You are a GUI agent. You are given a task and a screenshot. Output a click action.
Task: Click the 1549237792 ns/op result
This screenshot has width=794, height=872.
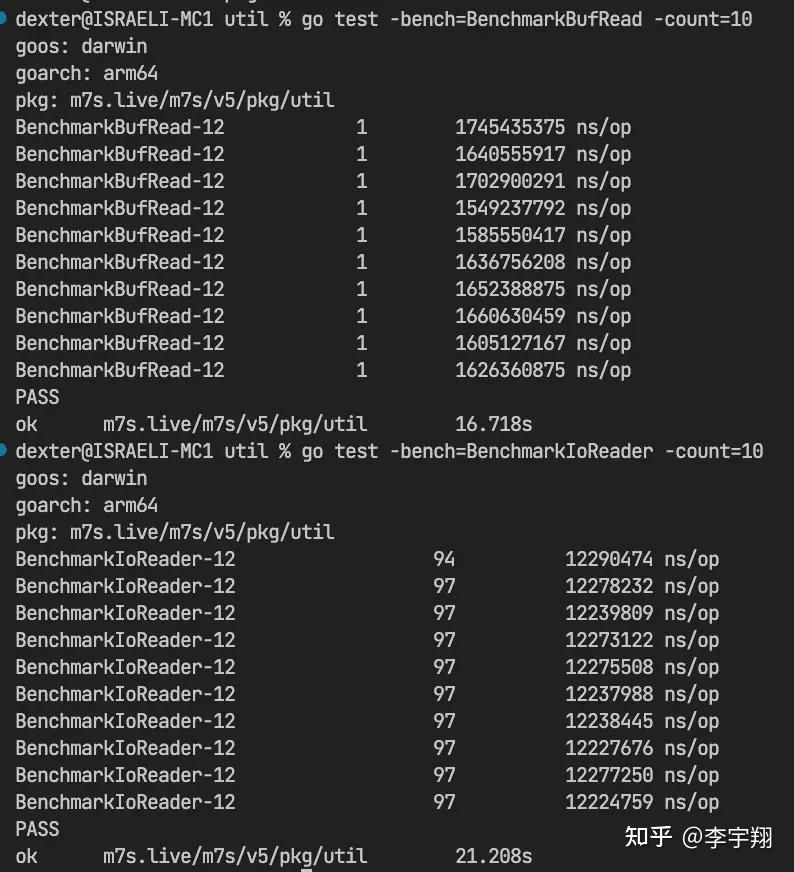click(x=542, y=208)
